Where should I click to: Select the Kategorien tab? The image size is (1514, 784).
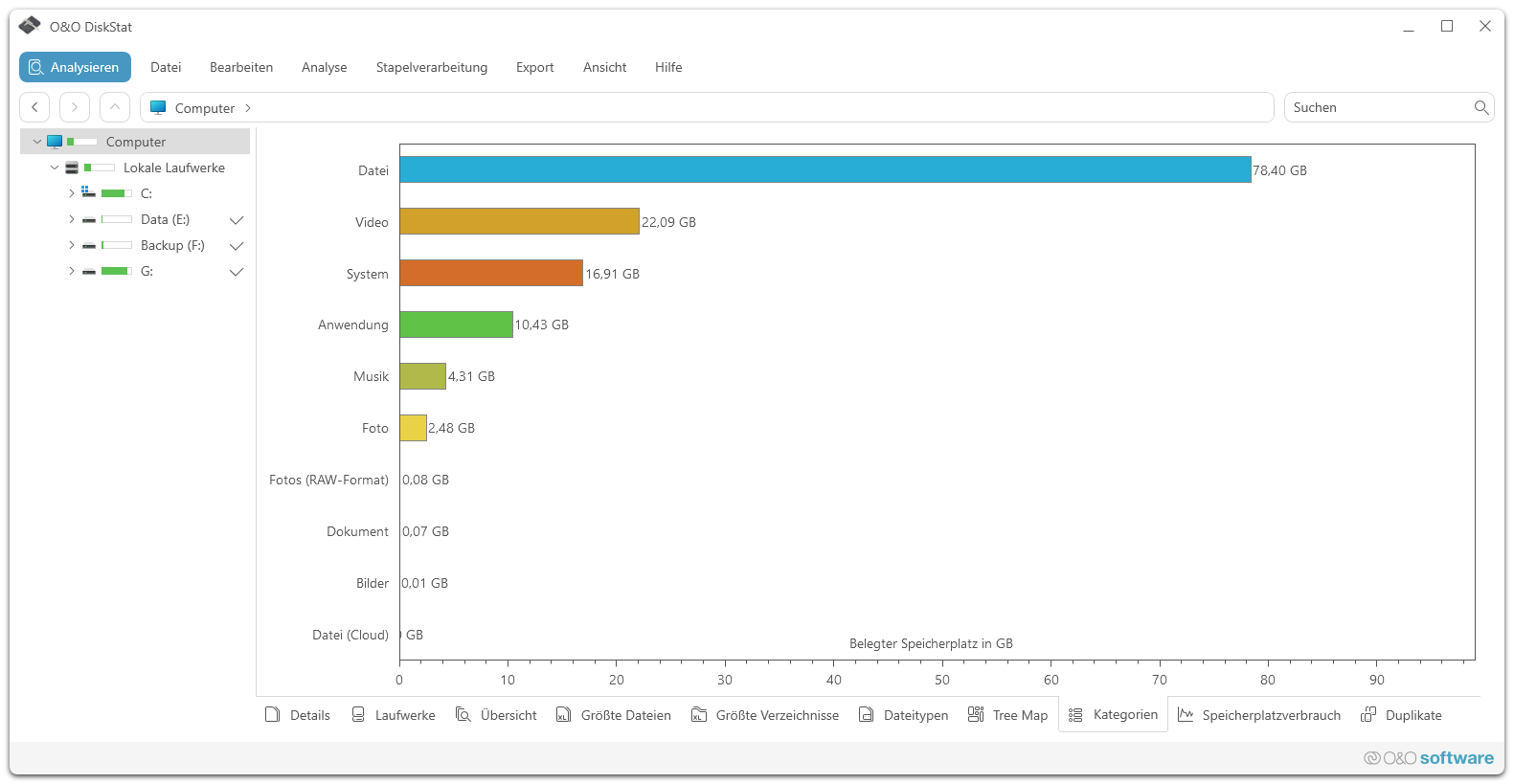coord(1113,714)
